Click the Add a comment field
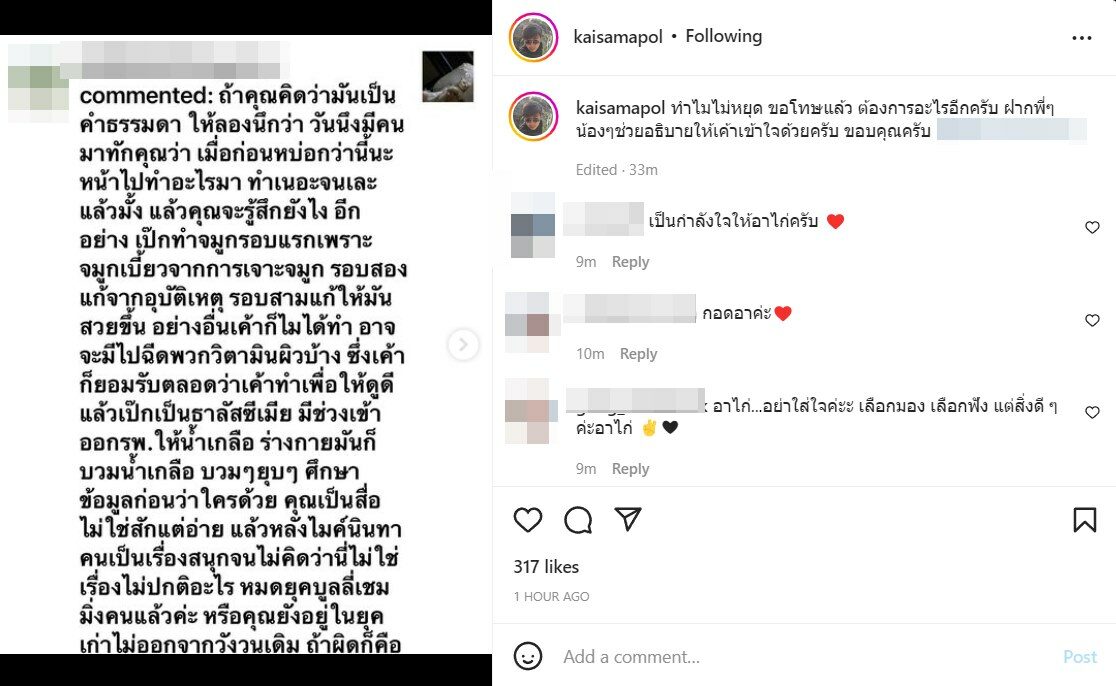 (x=804, y=656)
